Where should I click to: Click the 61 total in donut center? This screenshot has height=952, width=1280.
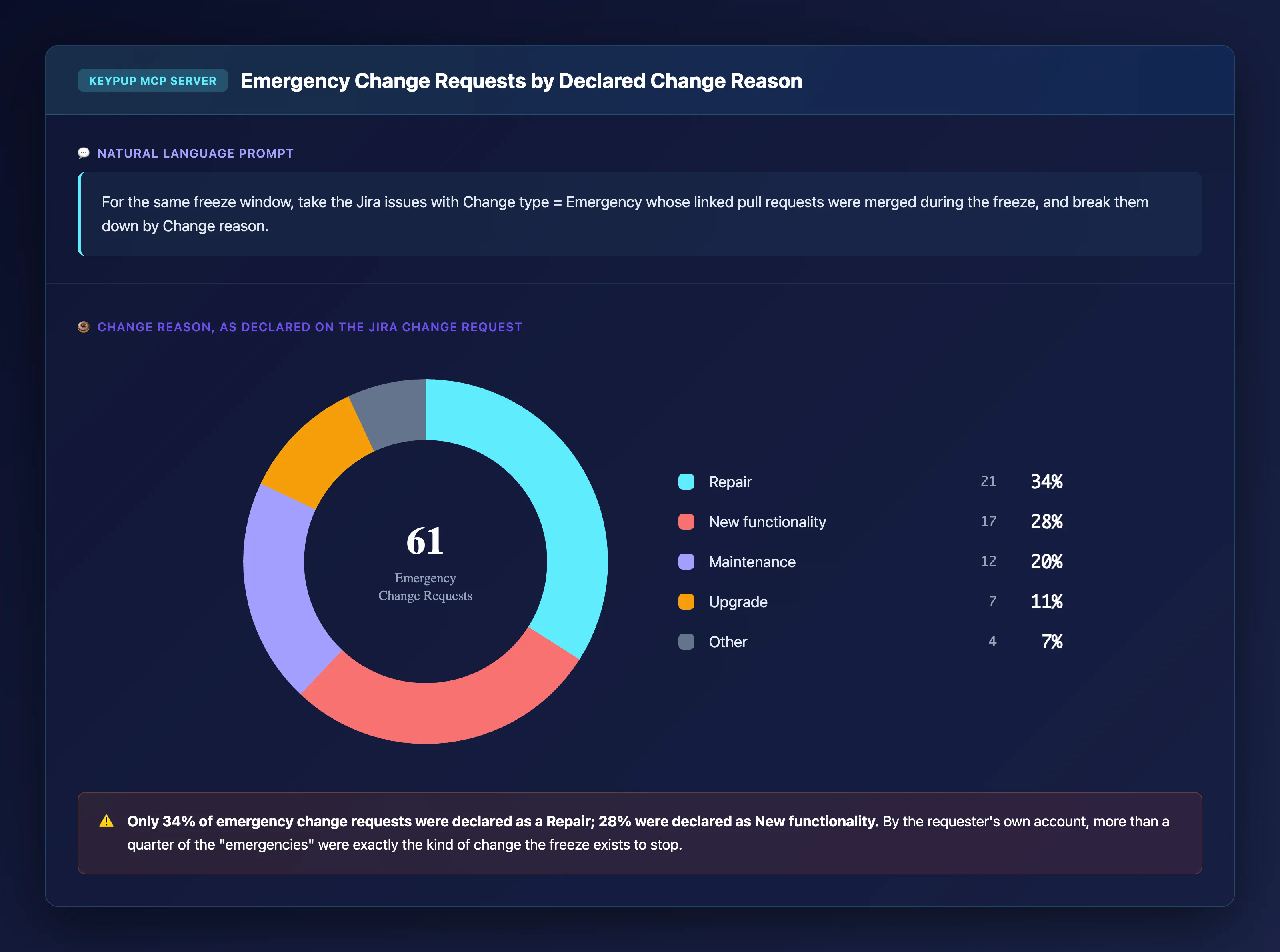click(425, 541)
